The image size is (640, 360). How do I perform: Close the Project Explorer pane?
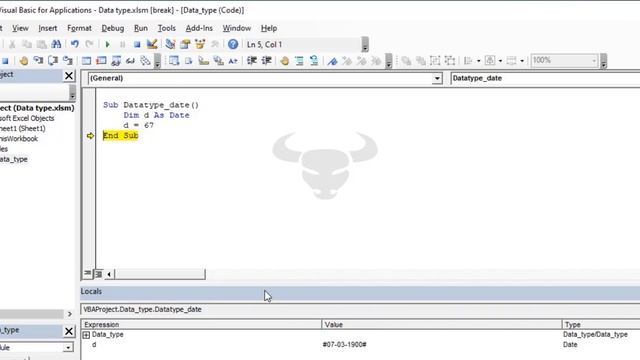[x=69, y=76]
